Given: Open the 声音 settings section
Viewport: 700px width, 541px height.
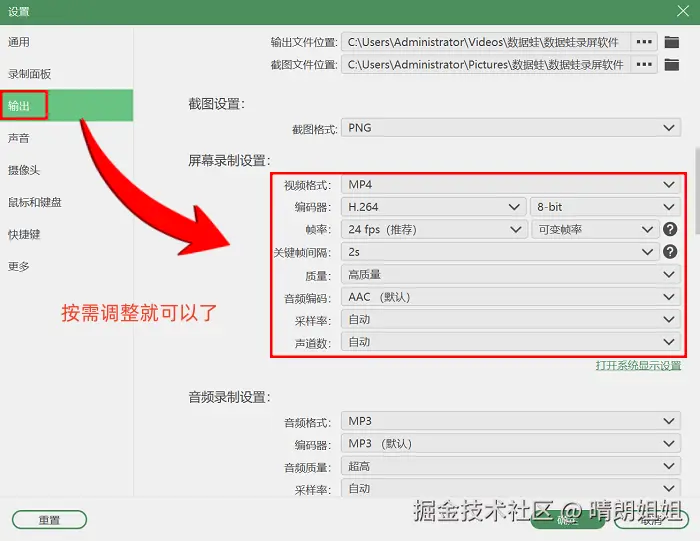Looking at the screenshot, I should 67,138.
